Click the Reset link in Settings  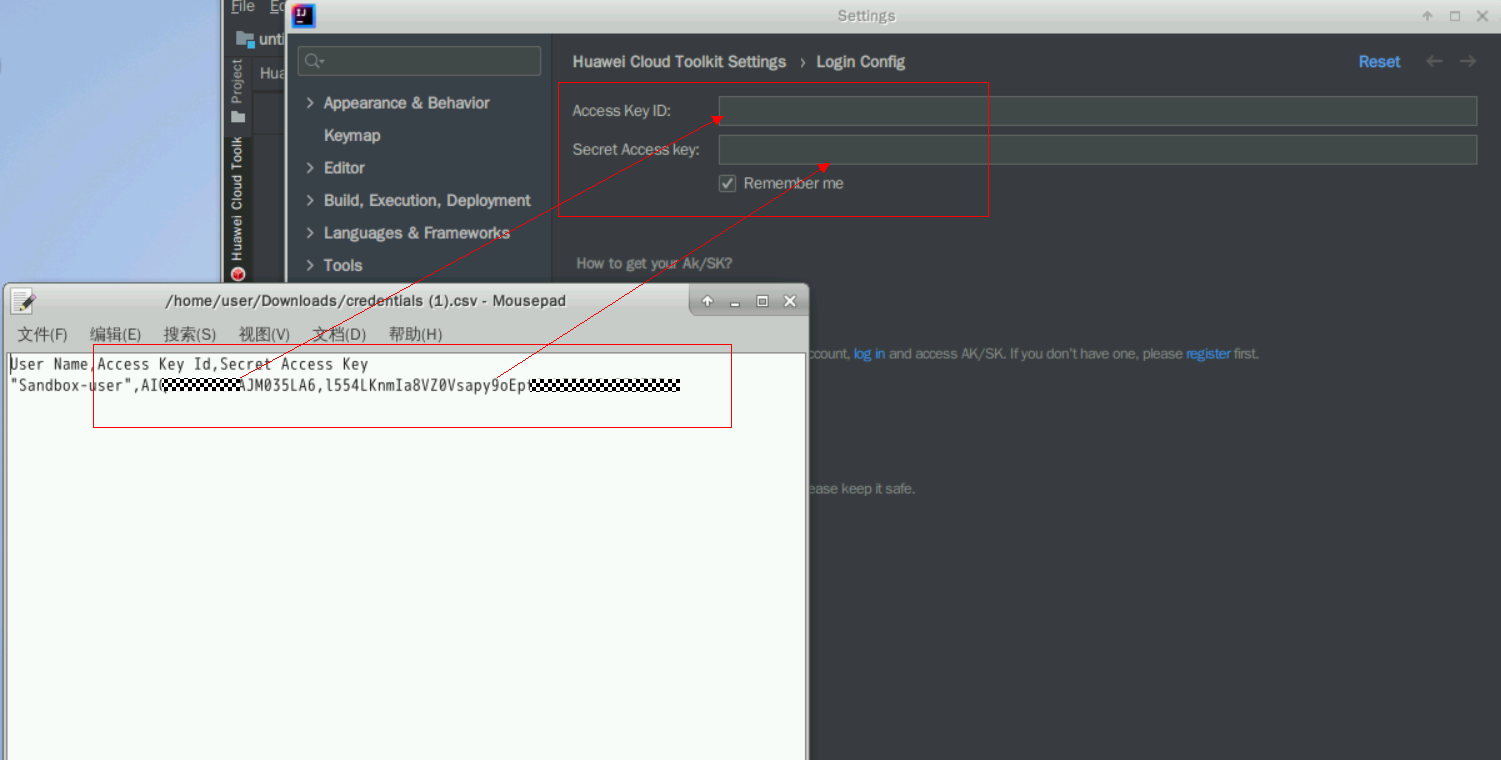[1379, 62]
